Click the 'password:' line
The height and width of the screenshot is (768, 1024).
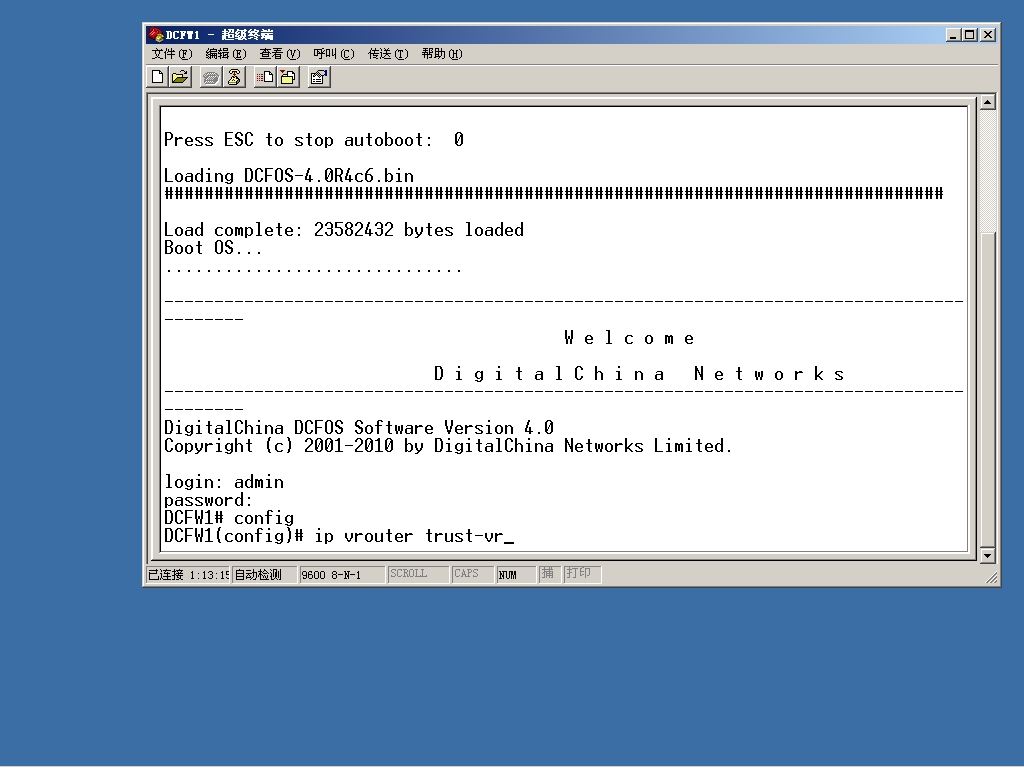click(208, 501)
